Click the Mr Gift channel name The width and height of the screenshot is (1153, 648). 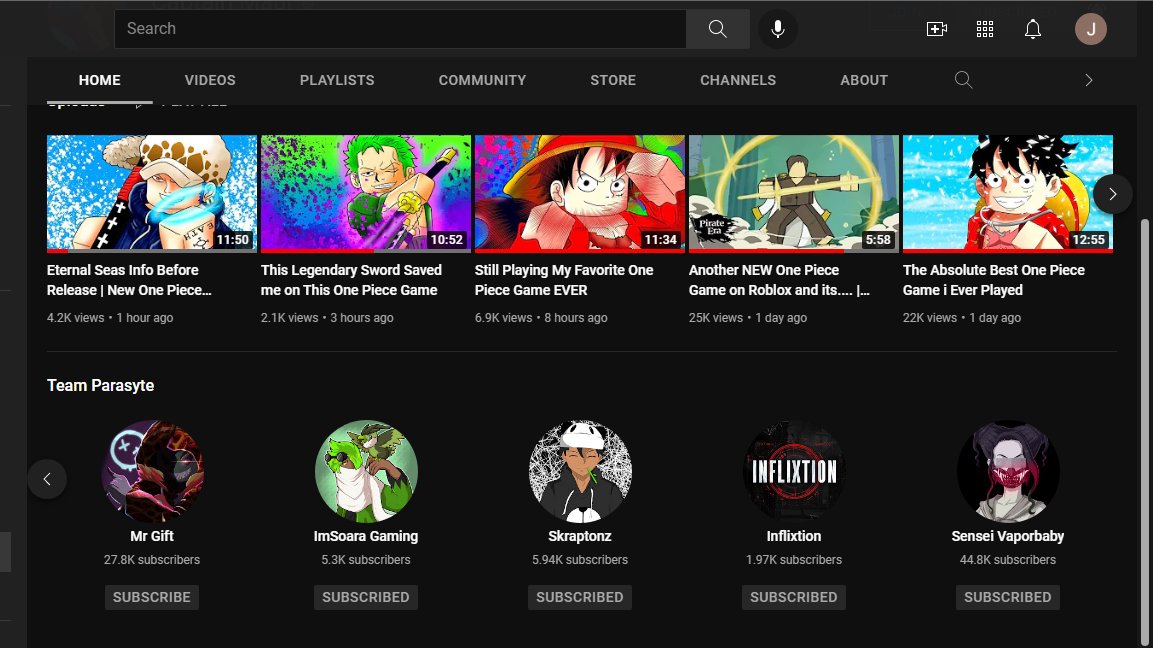tap(151, 536)
